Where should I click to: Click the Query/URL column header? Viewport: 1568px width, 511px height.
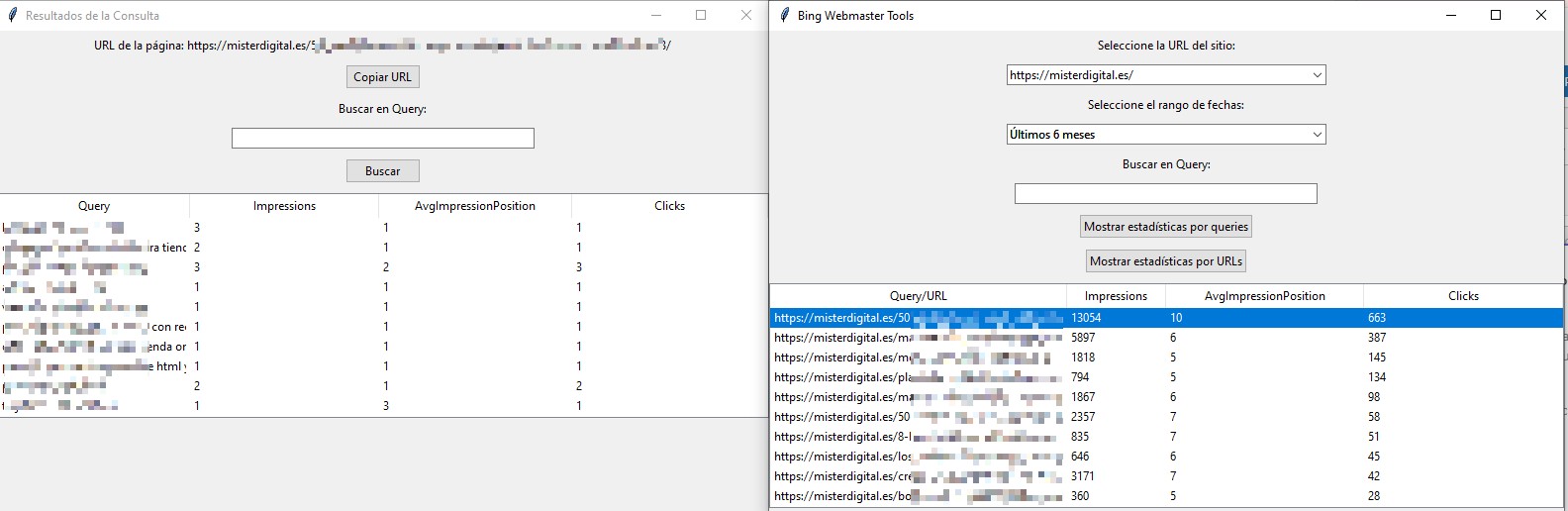[x=918, y=296]
